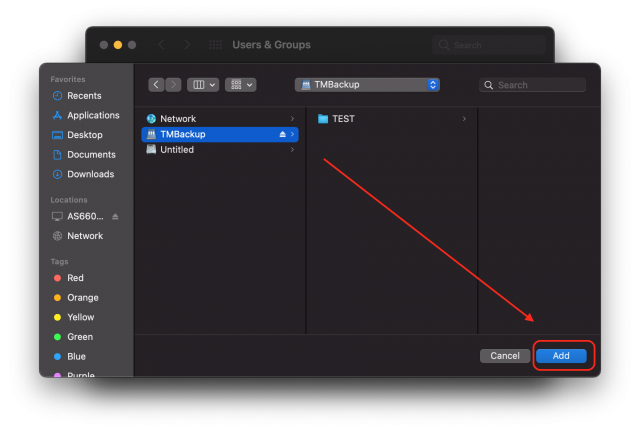Open the TMBackup location popup menu

click(367, 85)
